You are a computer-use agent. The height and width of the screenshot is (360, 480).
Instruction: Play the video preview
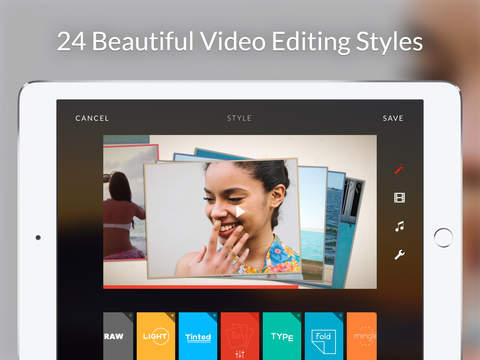point(240,211)
